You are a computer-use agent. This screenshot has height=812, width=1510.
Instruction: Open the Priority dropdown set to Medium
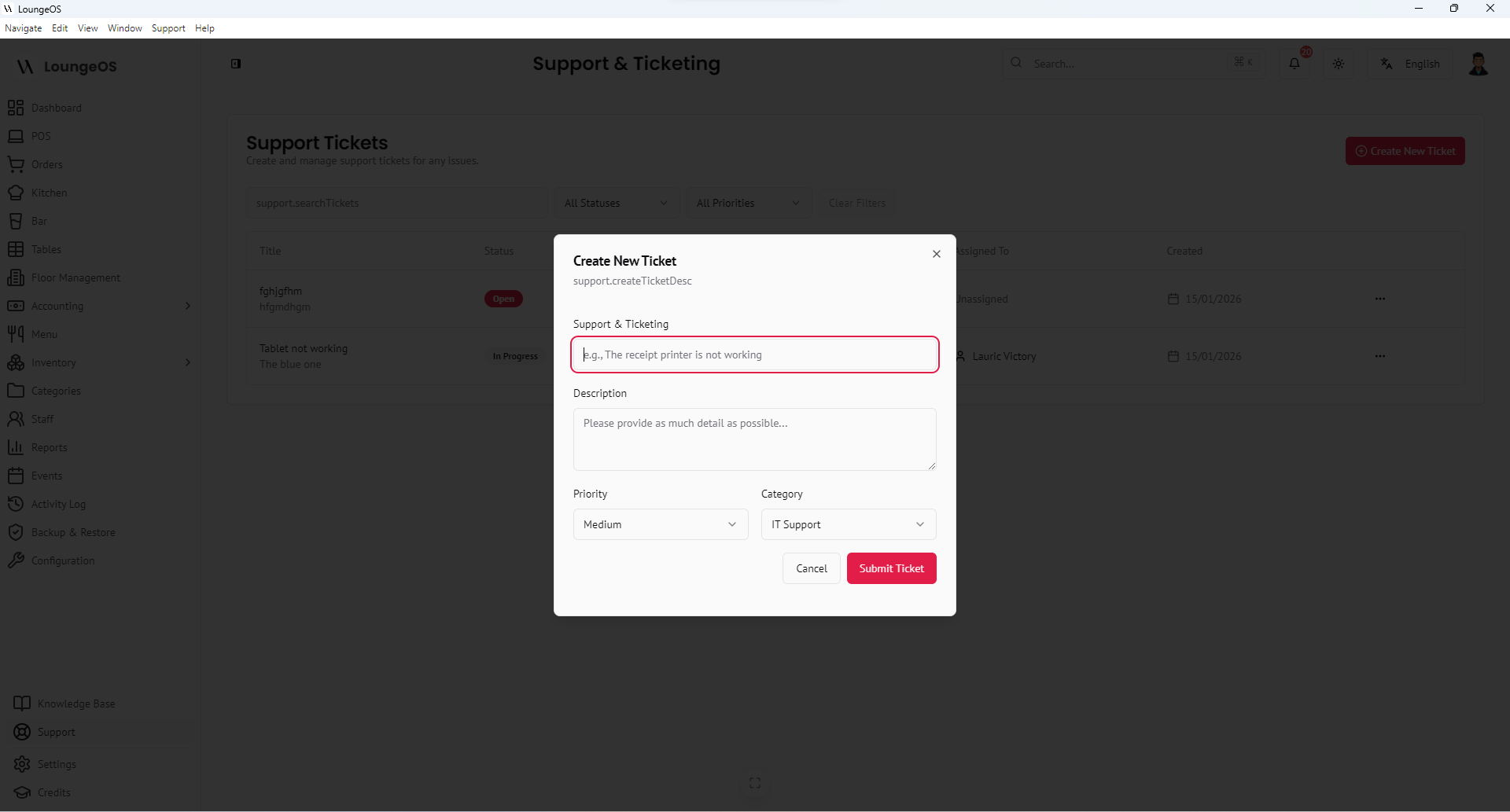(x=660, y=524)
